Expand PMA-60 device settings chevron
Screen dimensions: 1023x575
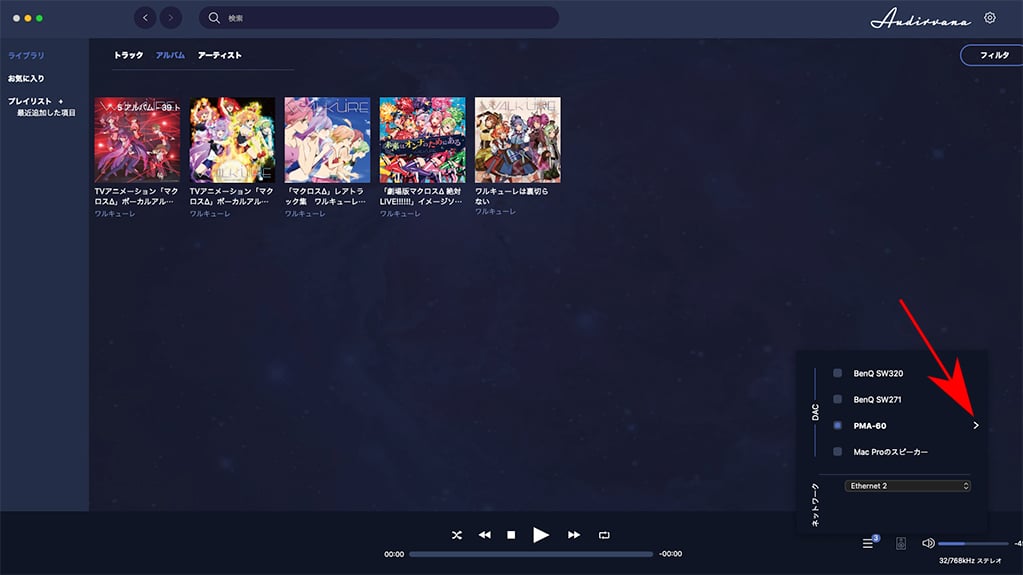pyautogui.click(x=976, y=426)
